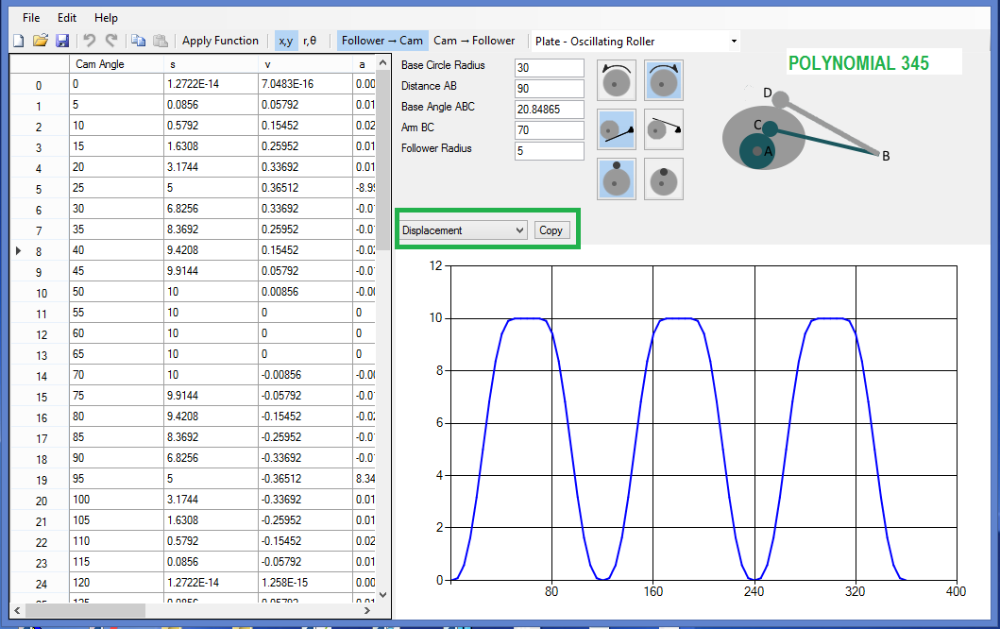Image resolution: width=1000 pixels, height=629 pixels.
Task: Select the roller-inside-cam option icon
Action: tap(663, 179)
